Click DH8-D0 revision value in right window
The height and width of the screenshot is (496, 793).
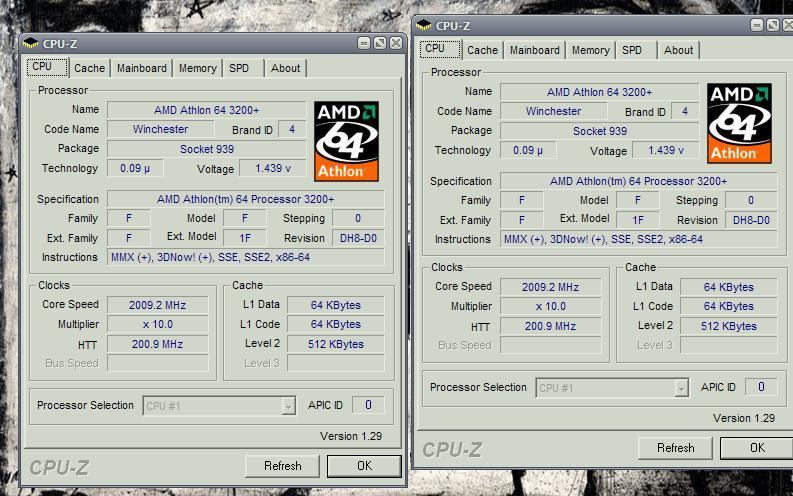(751, 220)
